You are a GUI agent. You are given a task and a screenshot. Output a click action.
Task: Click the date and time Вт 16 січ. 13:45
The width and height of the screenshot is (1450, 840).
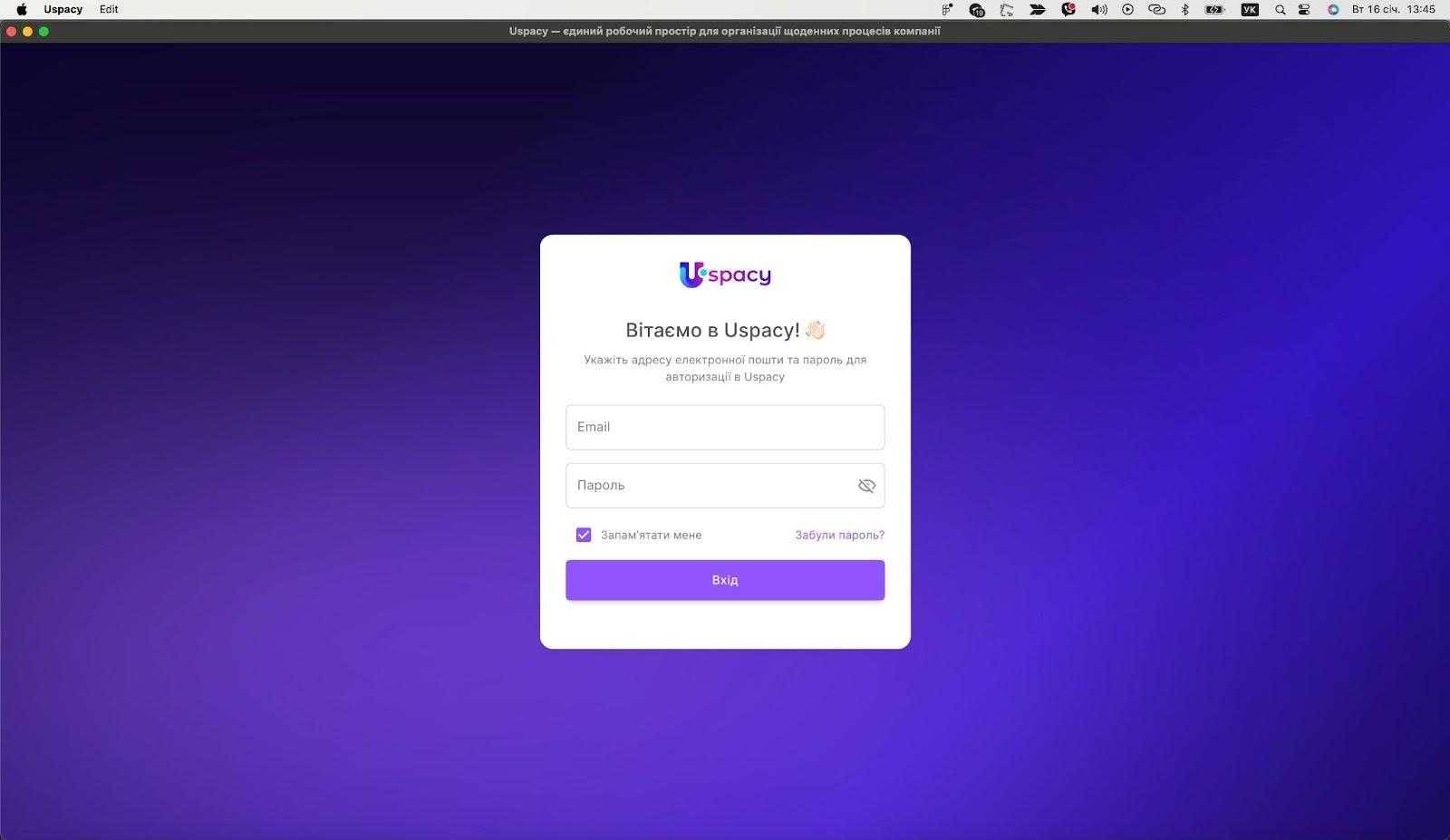[x=1394, y=9]
